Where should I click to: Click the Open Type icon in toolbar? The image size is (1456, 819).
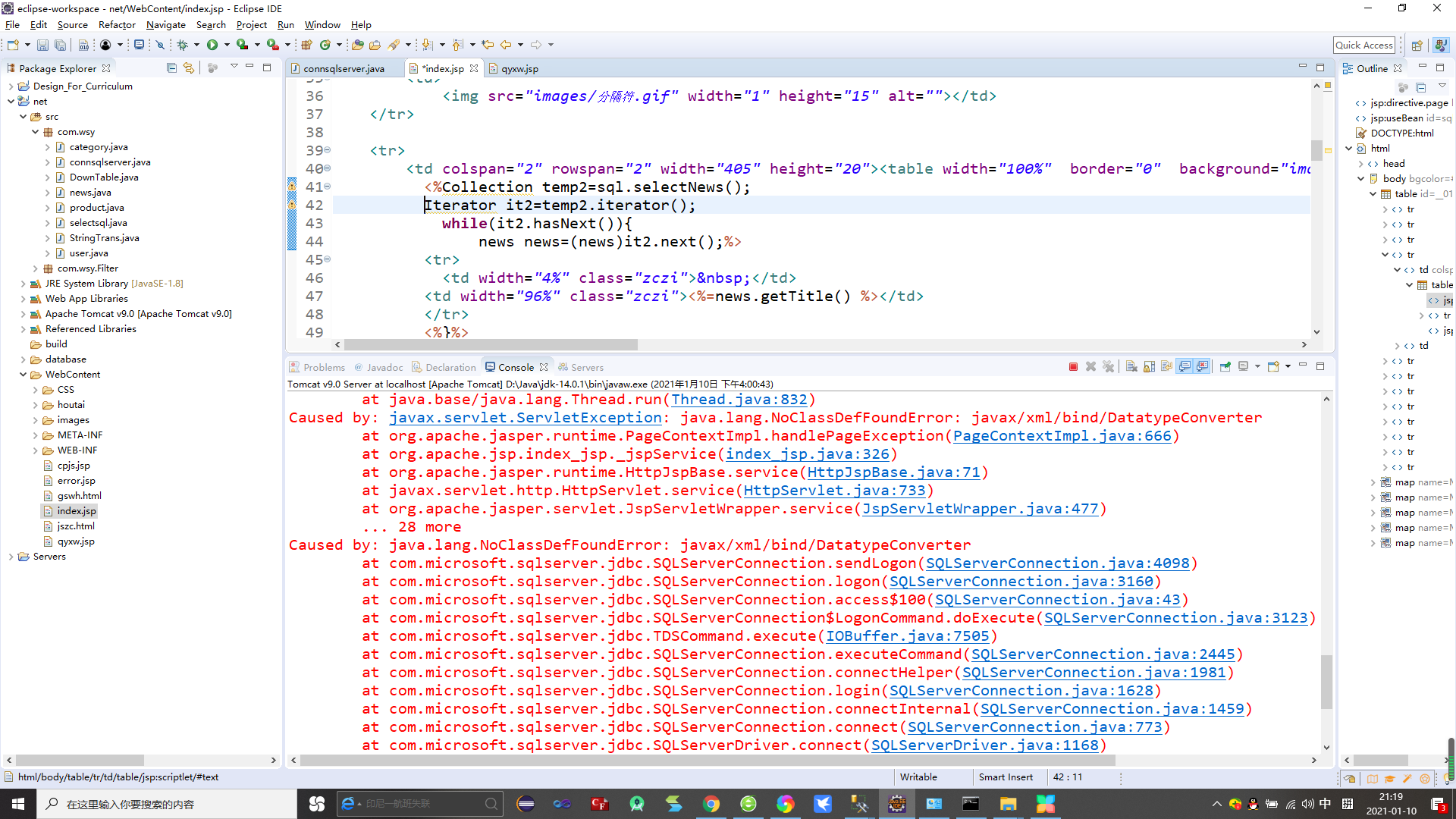click(x=358, y=45)
